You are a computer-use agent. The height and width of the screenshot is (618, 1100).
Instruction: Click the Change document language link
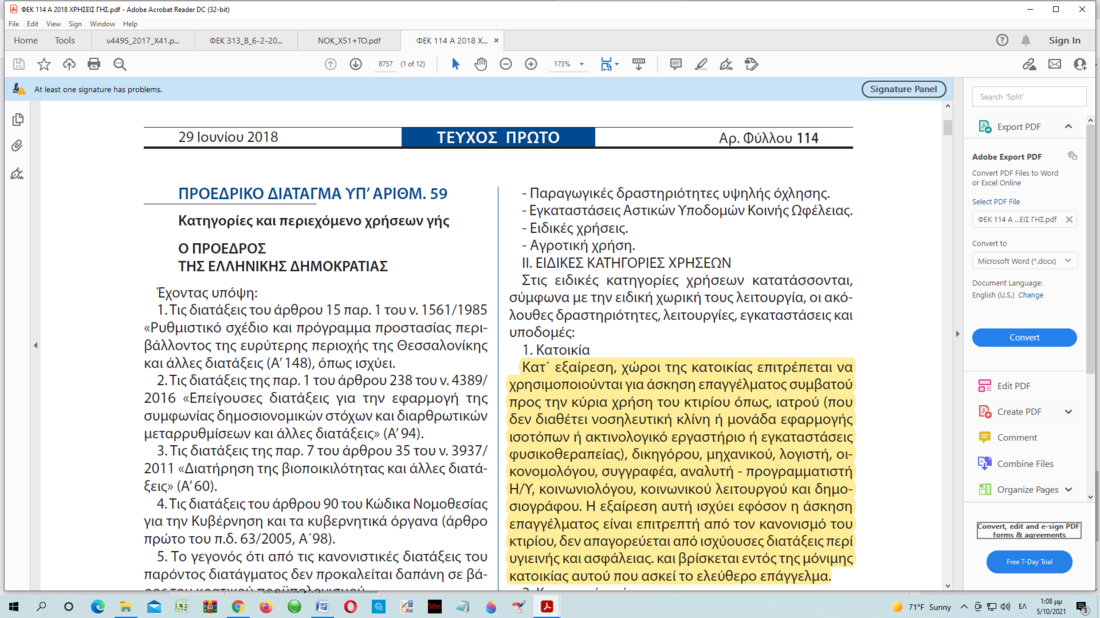(x=1030, y=295)
